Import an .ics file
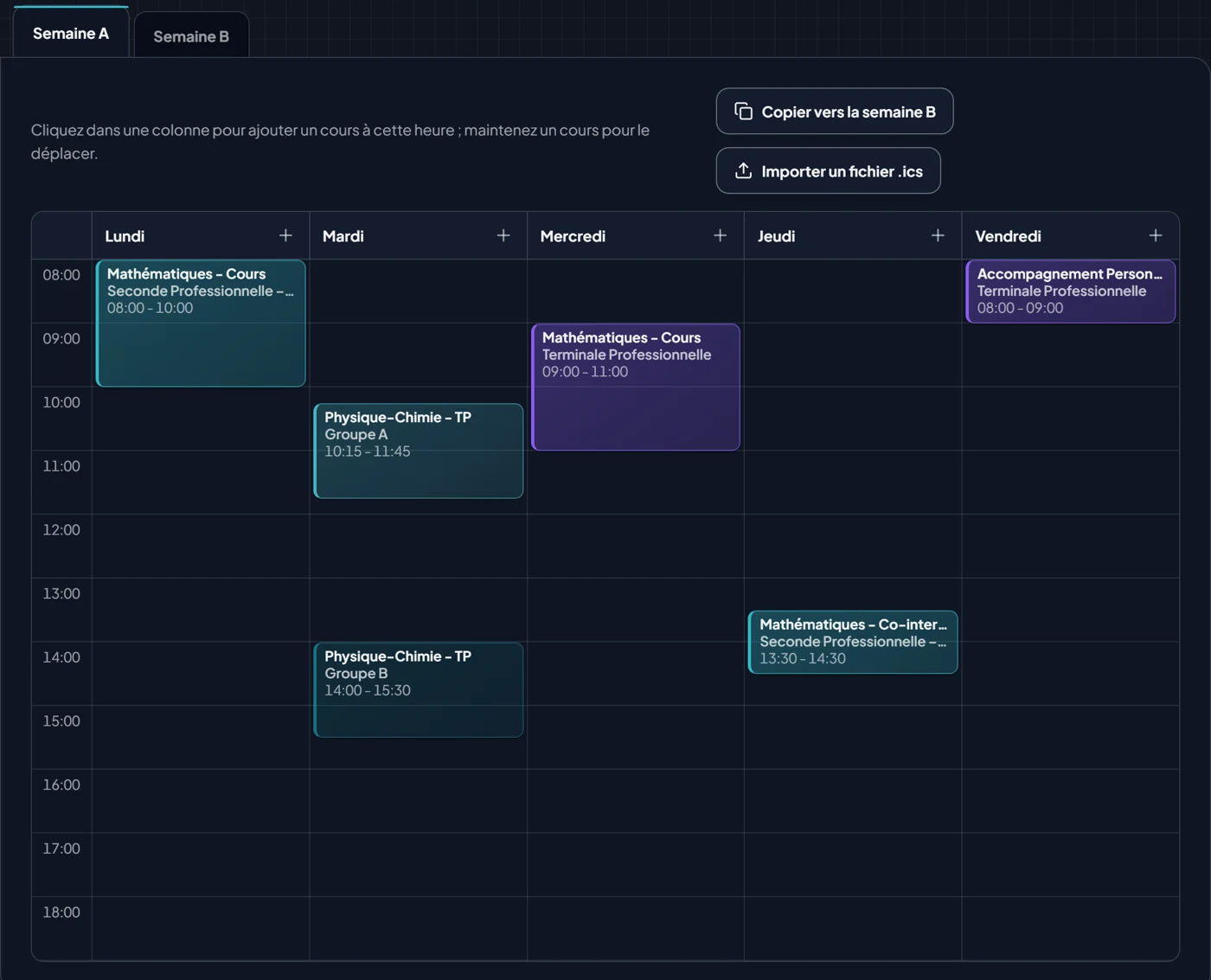 click(828, 170)
